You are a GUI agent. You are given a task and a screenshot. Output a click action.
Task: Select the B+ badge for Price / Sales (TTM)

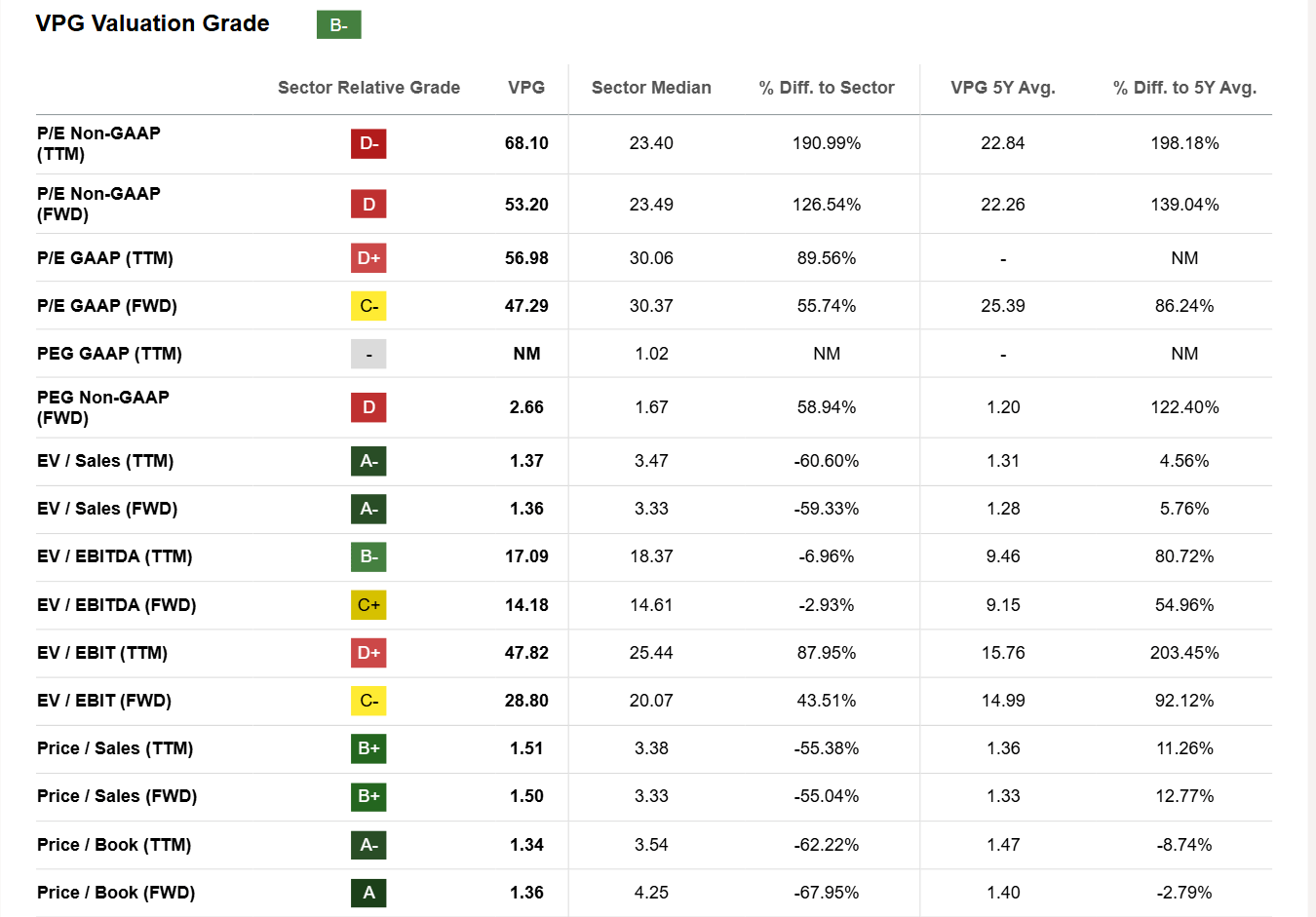coord(368,748)
